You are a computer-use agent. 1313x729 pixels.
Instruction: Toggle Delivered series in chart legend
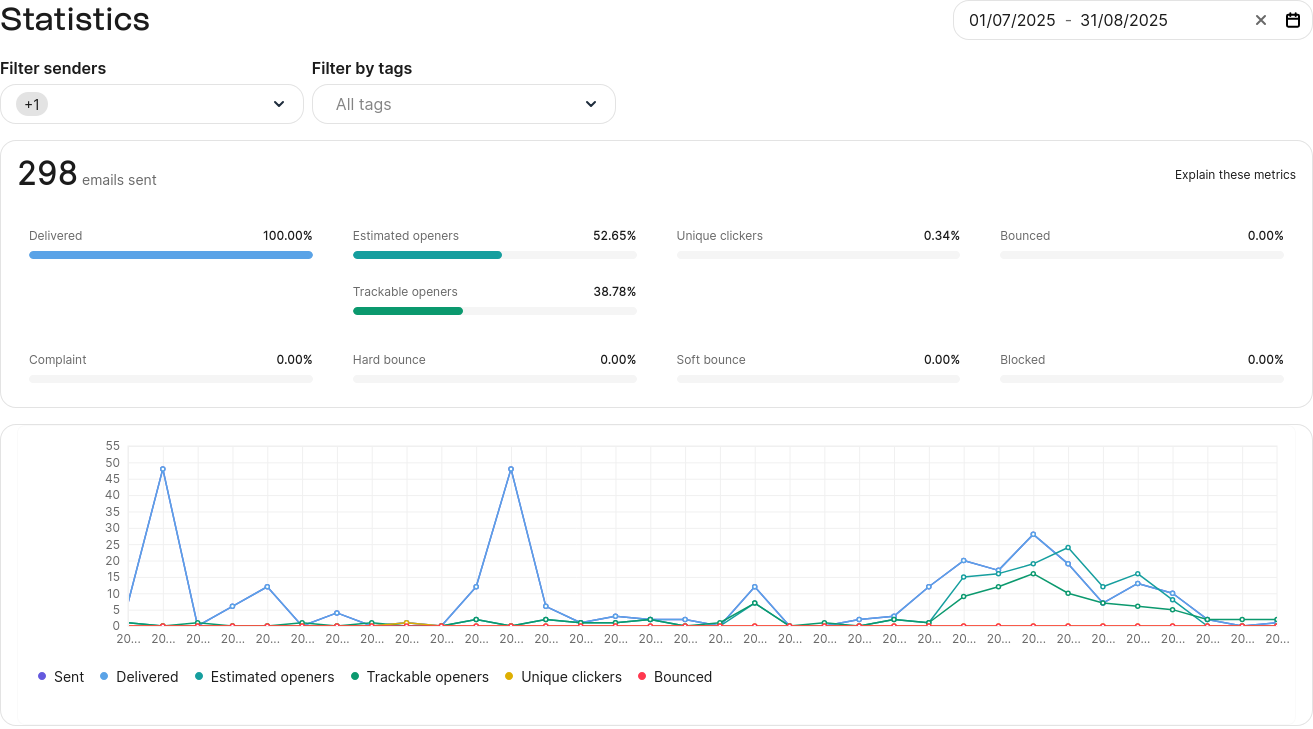tap(138, 677)
